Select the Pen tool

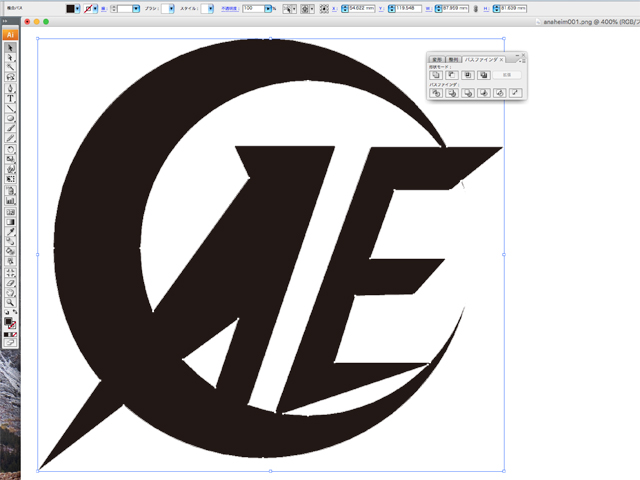point(10,88)
